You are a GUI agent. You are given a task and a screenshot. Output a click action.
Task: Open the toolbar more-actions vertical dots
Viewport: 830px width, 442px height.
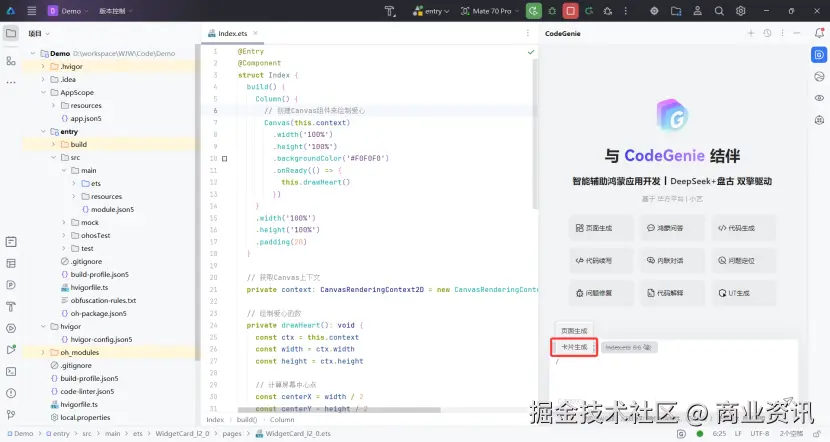coord(626,11)
